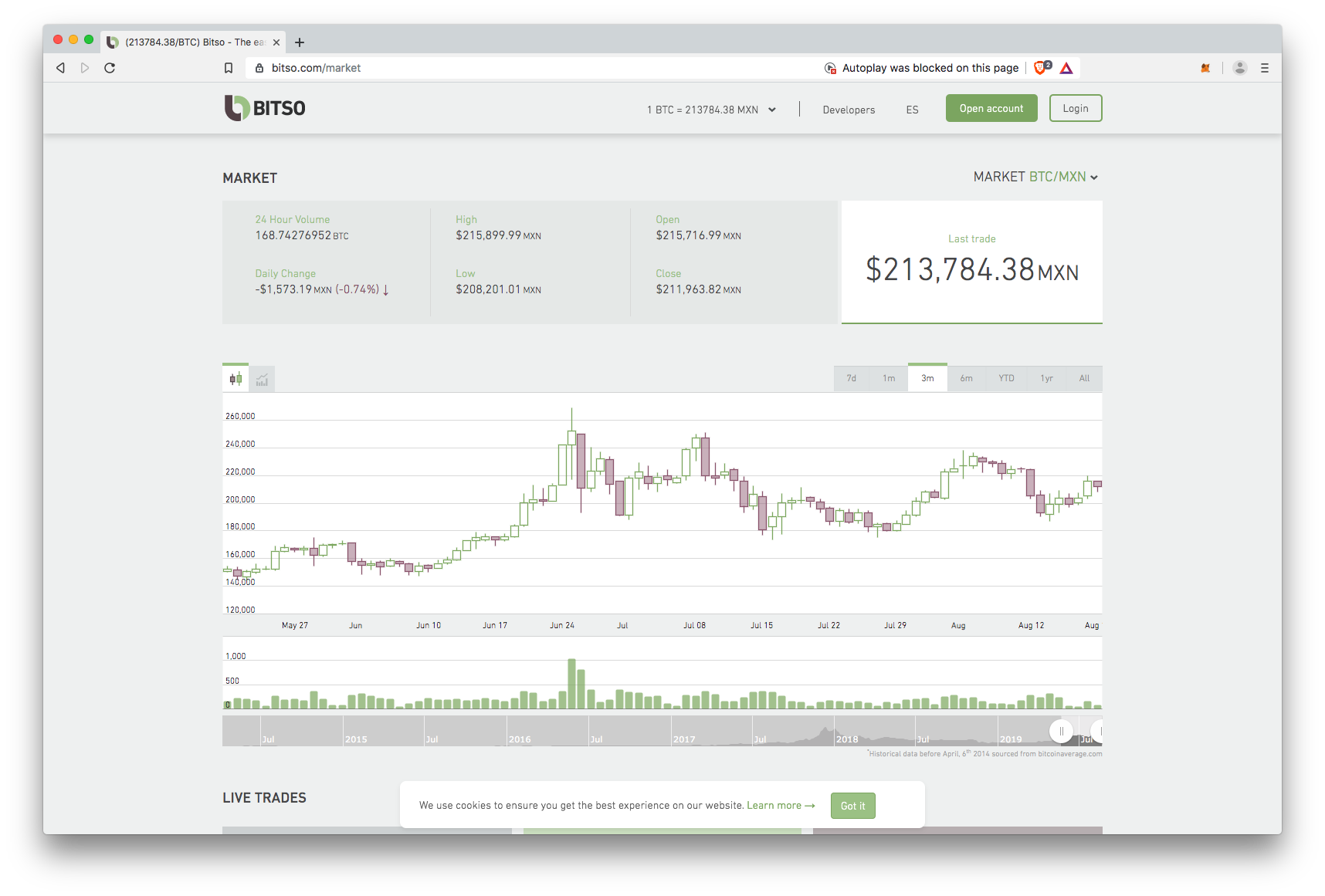Select the 1yr chart range
The width and height of the screenshot is (1325, 896).
[x=1046, y=378]
